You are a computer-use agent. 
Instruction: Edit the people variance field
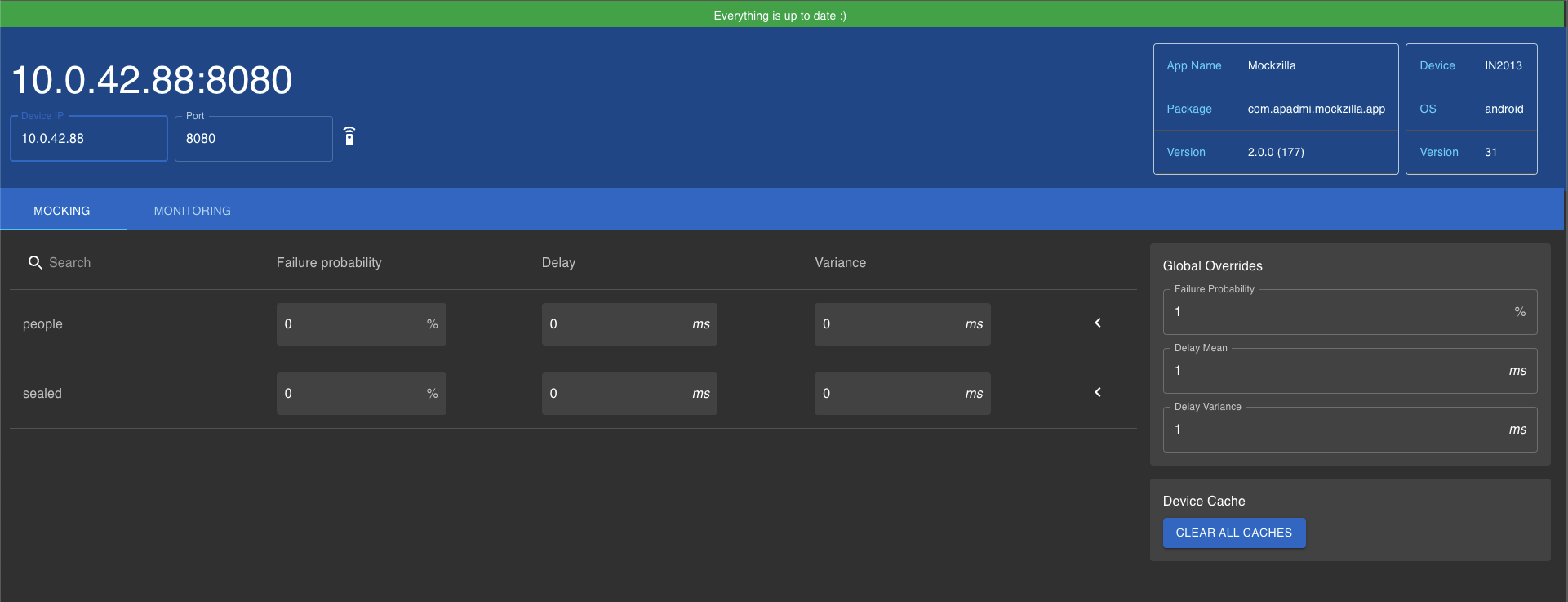tap(890, 324)
